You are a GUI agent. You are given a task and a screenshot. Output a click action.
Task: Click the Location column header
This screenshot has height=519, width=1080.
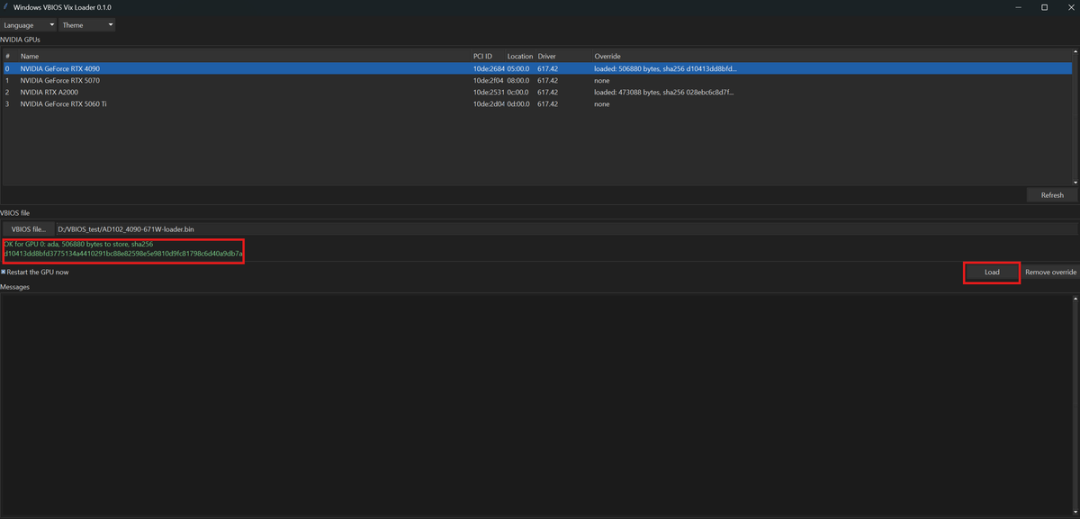(520, 56)
